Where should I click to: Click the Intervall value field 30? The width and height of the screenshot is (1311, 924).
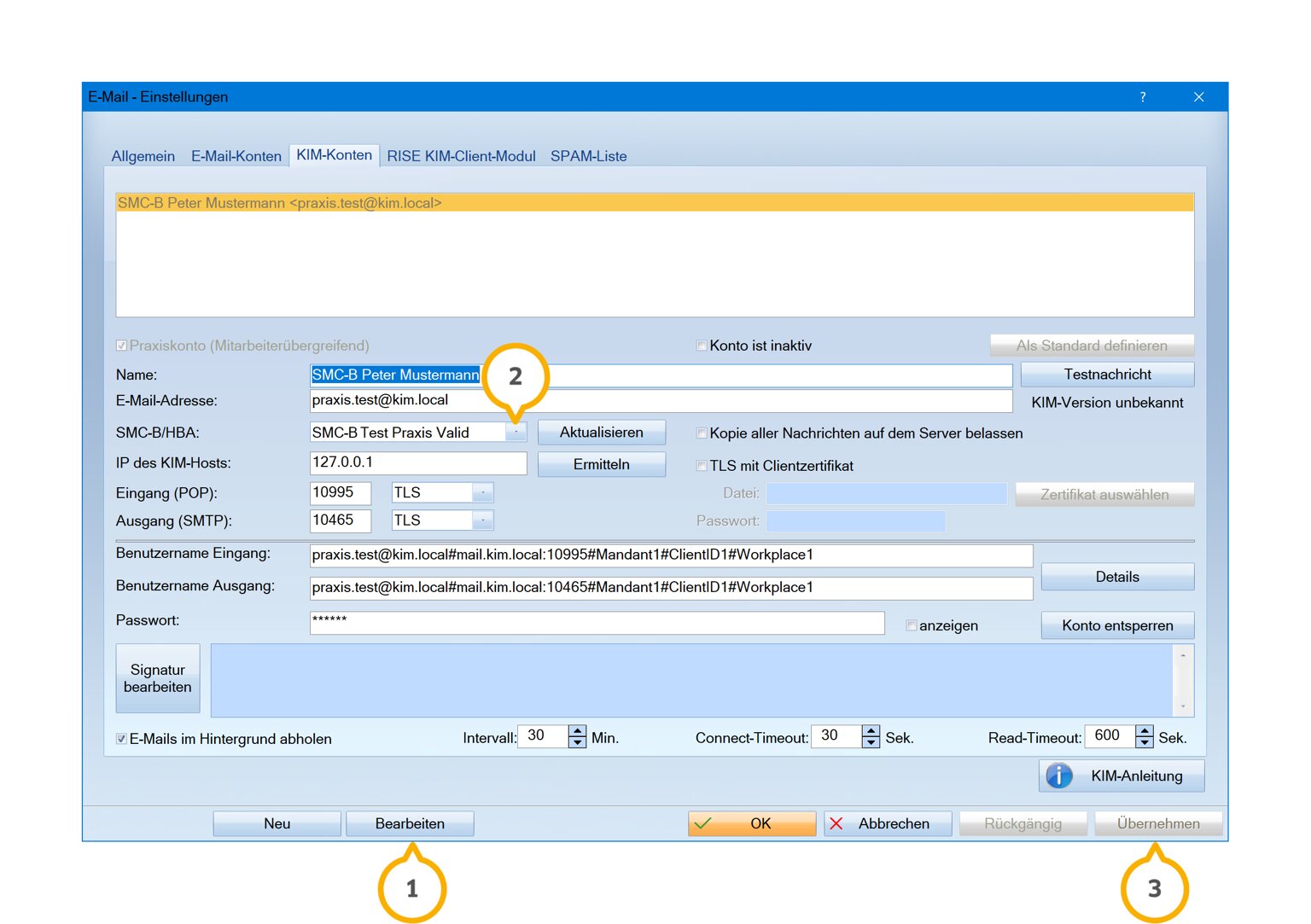[x=544, y=736]
